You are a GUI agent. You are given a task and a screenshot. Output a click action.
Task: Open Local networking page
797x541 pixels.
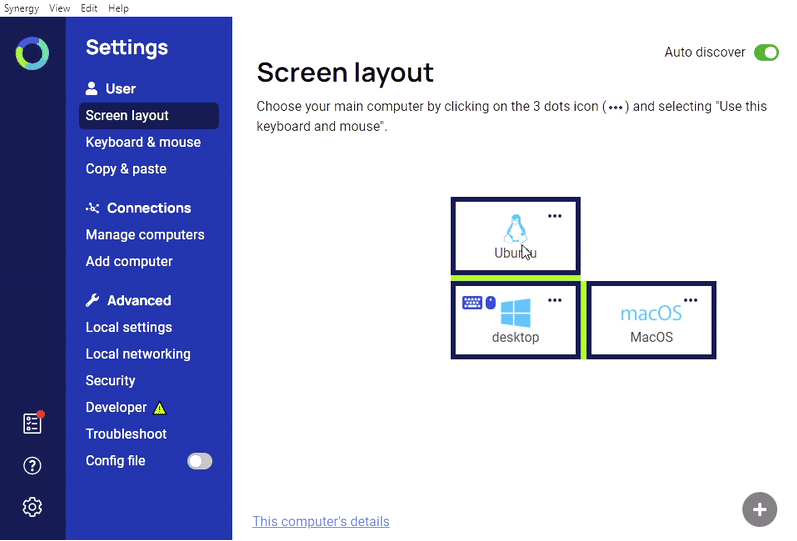tap(138, 354)
